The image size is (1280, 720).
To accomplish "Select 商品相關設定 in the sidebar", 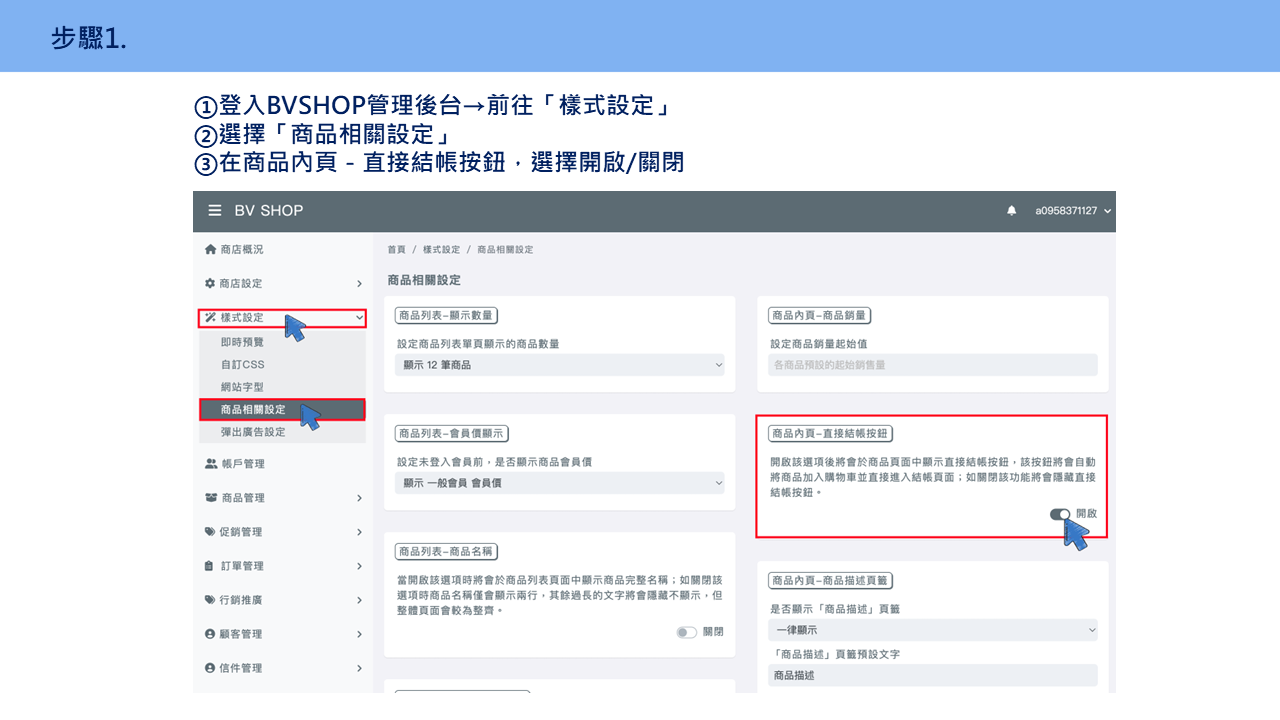I will [282, 409].
